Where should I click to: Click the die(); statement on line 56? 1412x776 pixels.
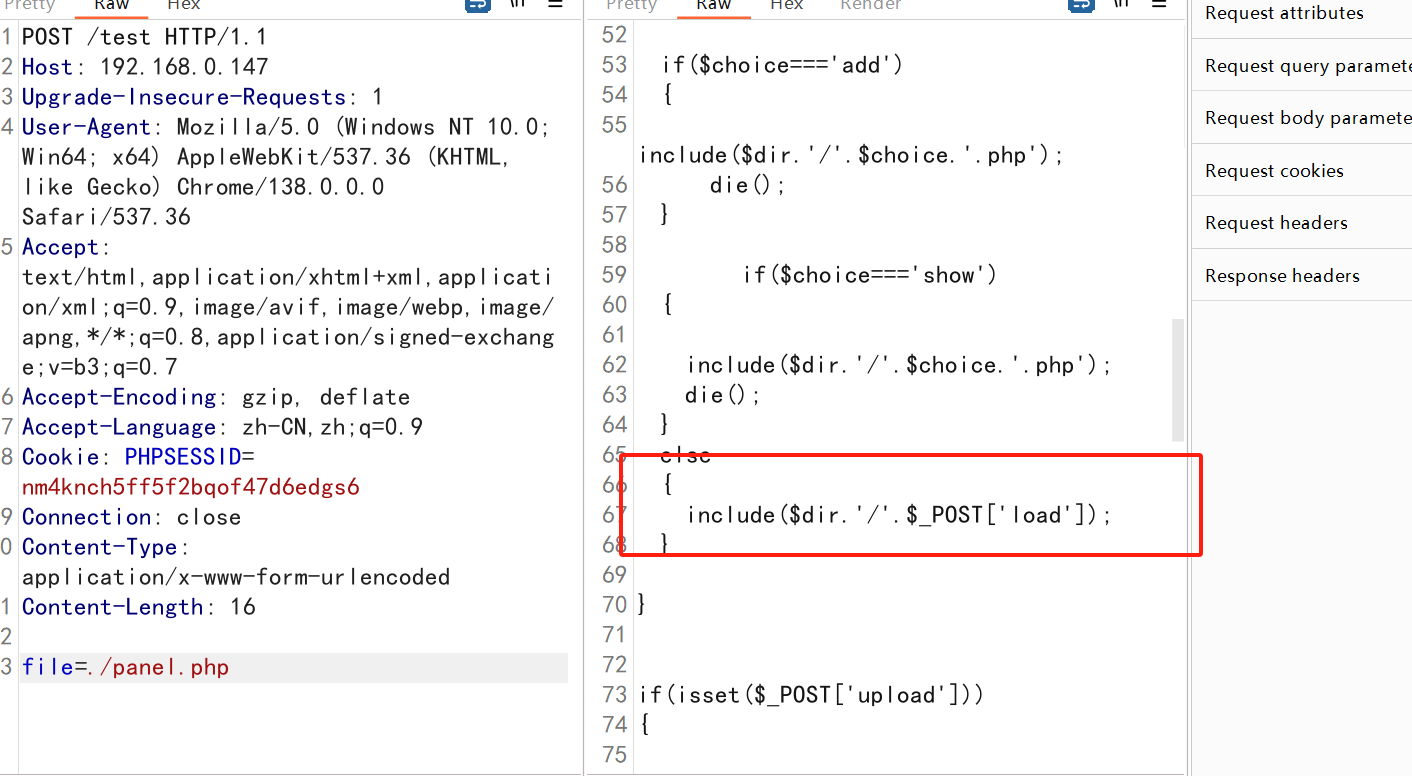coord(748,185)
